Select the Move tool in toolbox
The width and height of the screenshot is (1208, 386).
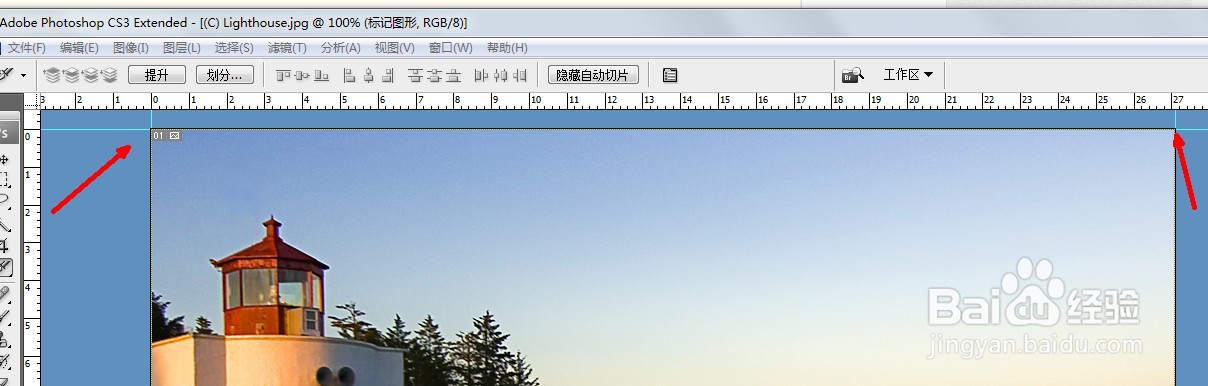point(5,160)
